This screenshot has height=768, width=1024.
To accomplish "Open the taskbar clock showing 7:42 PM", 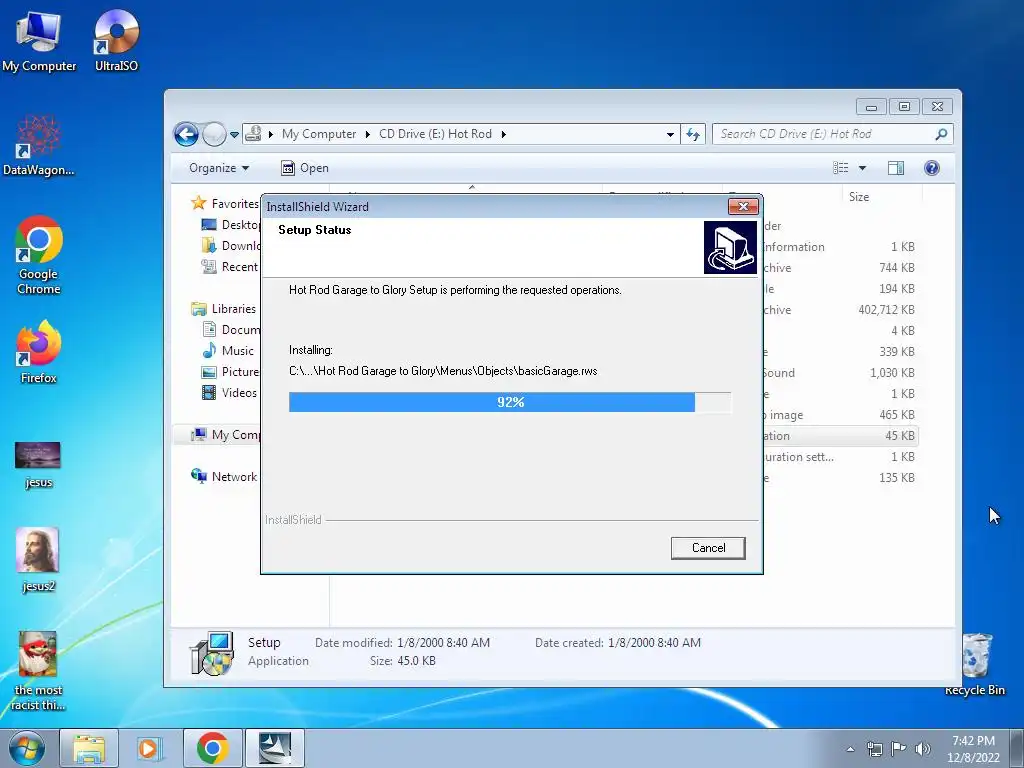I will (973, 749).
